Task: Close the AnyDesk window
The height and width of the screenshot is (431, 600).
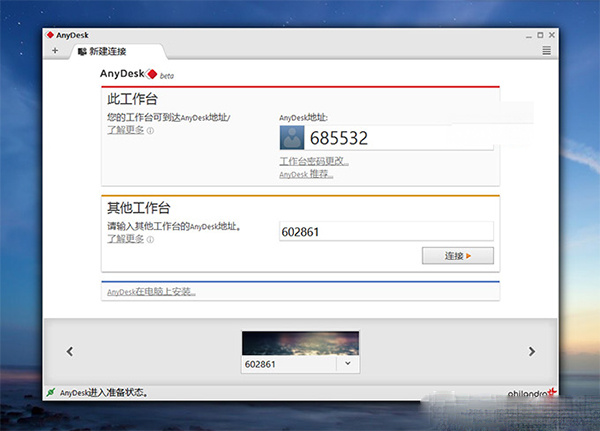Action: [551, 35]
